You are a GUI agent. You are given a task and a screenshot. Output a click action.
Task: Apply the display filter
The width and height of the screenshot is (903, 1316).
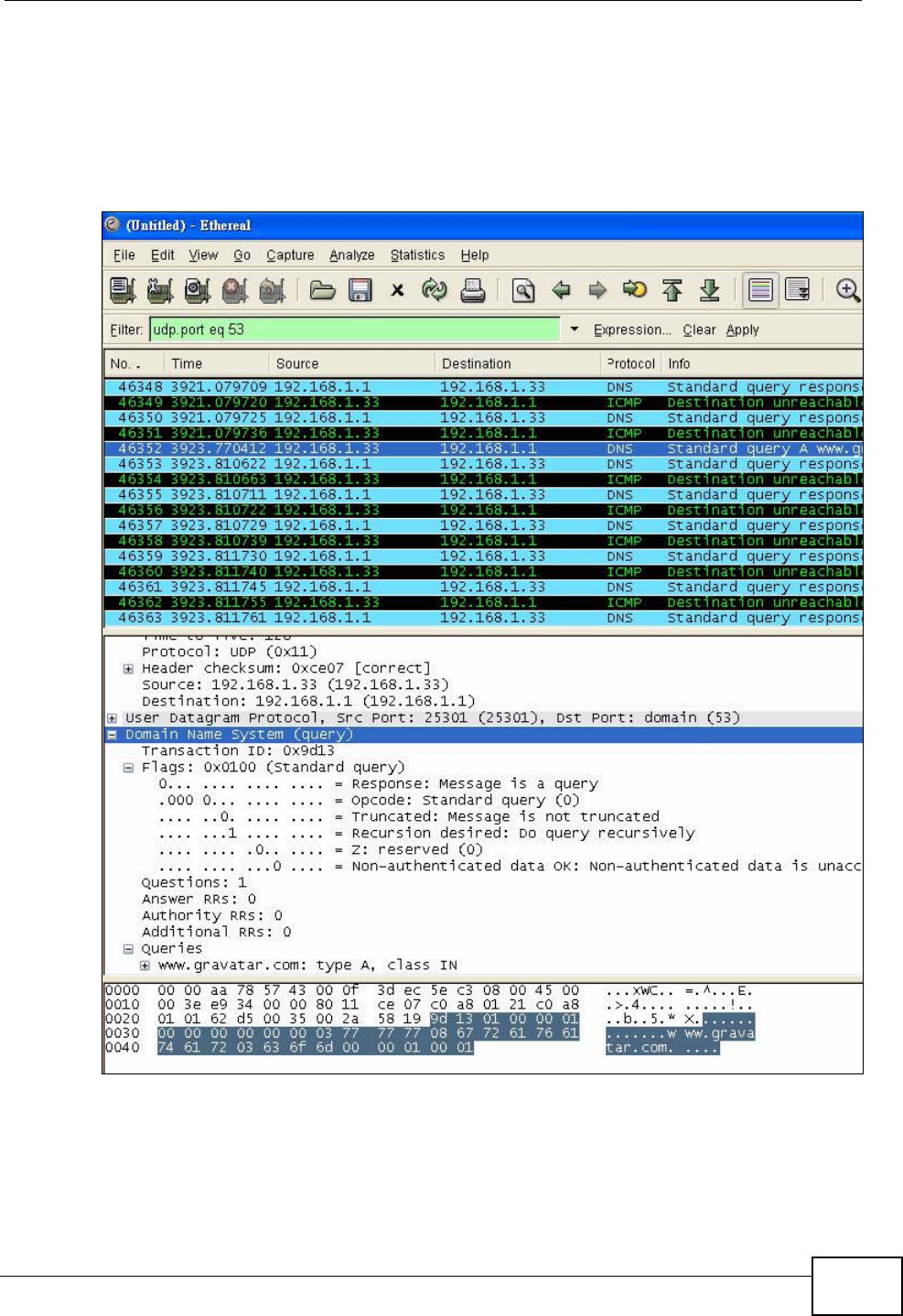743,330
